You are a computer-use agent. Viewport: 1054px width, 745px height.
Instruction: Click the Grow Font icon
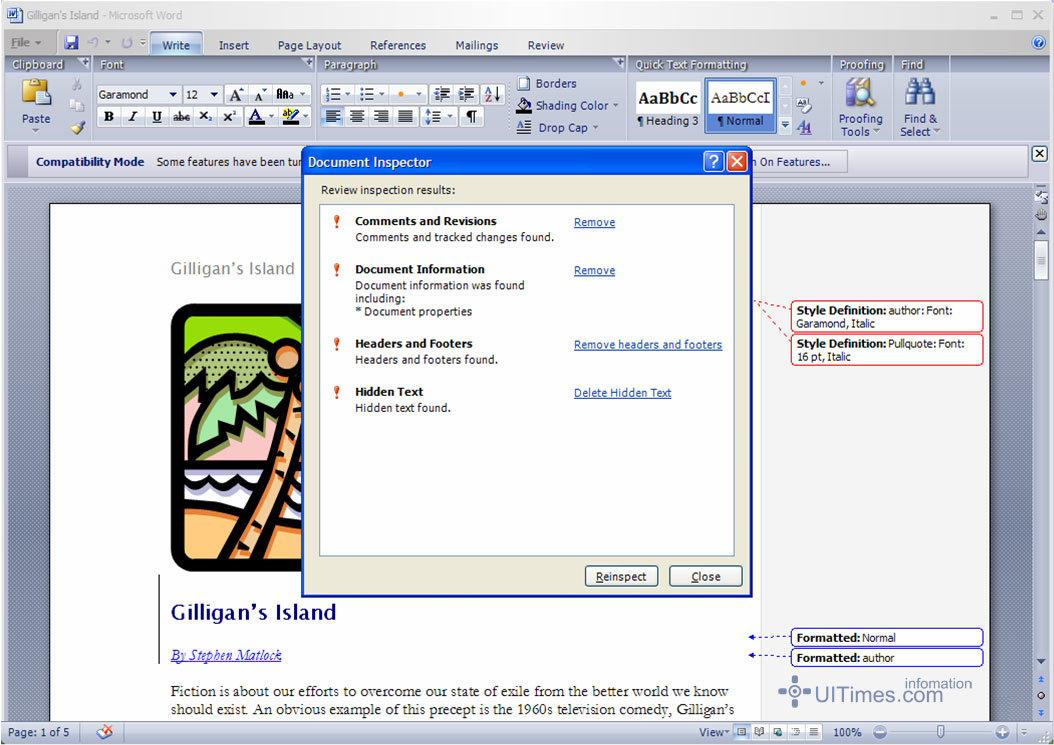click(236, 95)
